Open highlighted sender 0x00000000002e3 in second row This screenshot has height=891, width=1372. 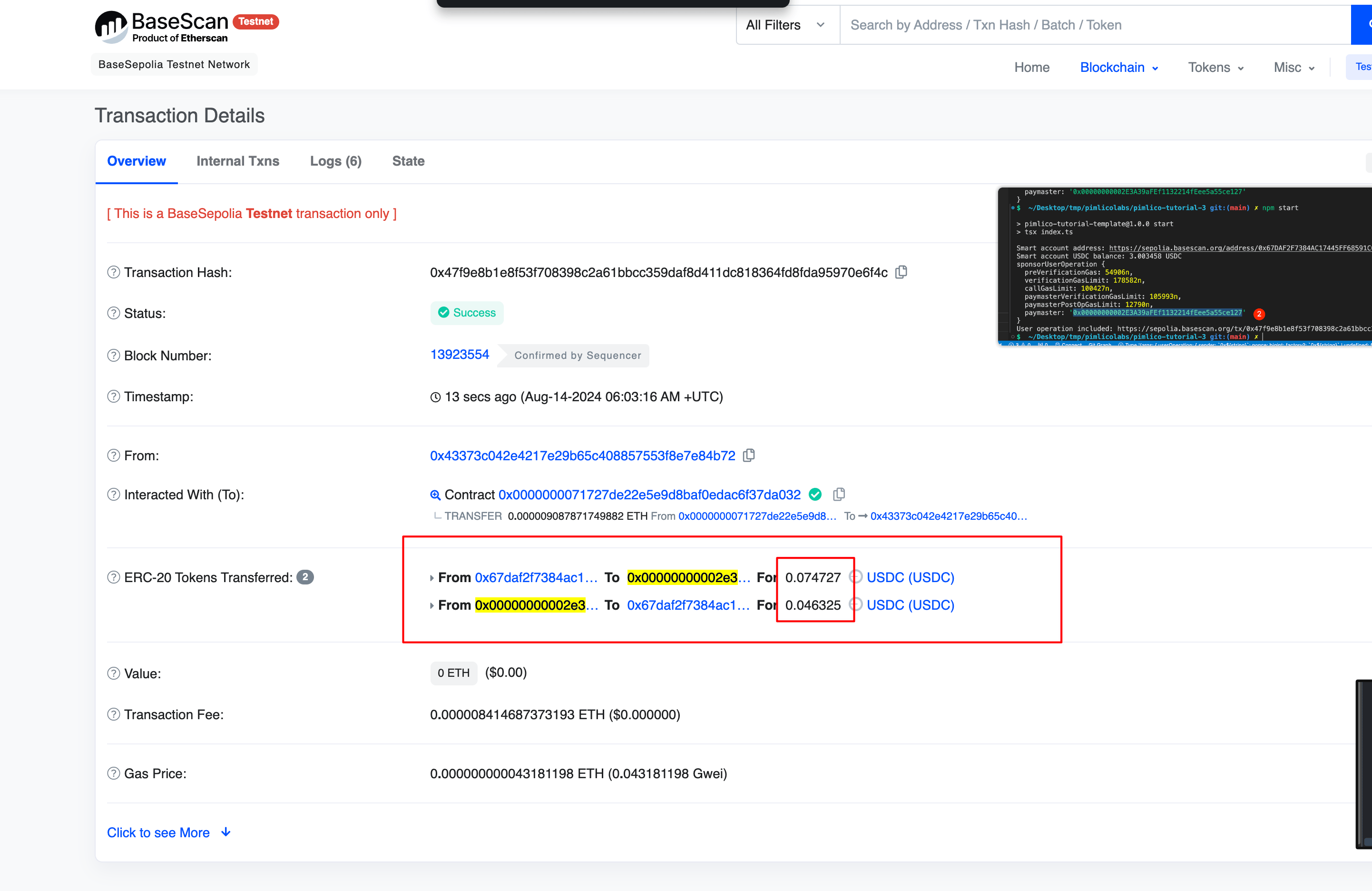[x=536, y=605]
